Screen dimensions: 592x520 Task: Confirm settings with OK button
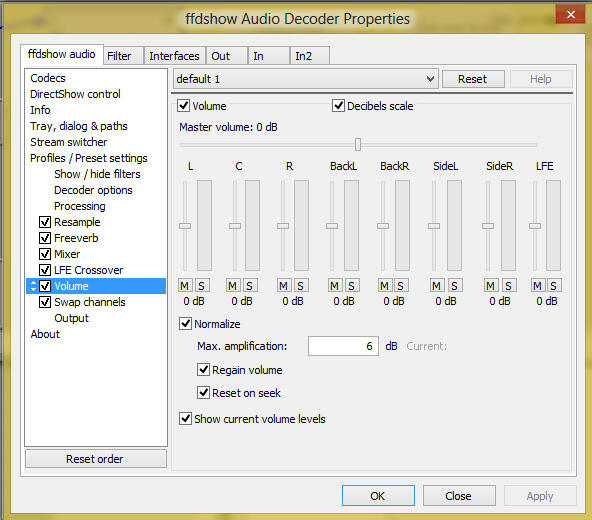(378, 495)
